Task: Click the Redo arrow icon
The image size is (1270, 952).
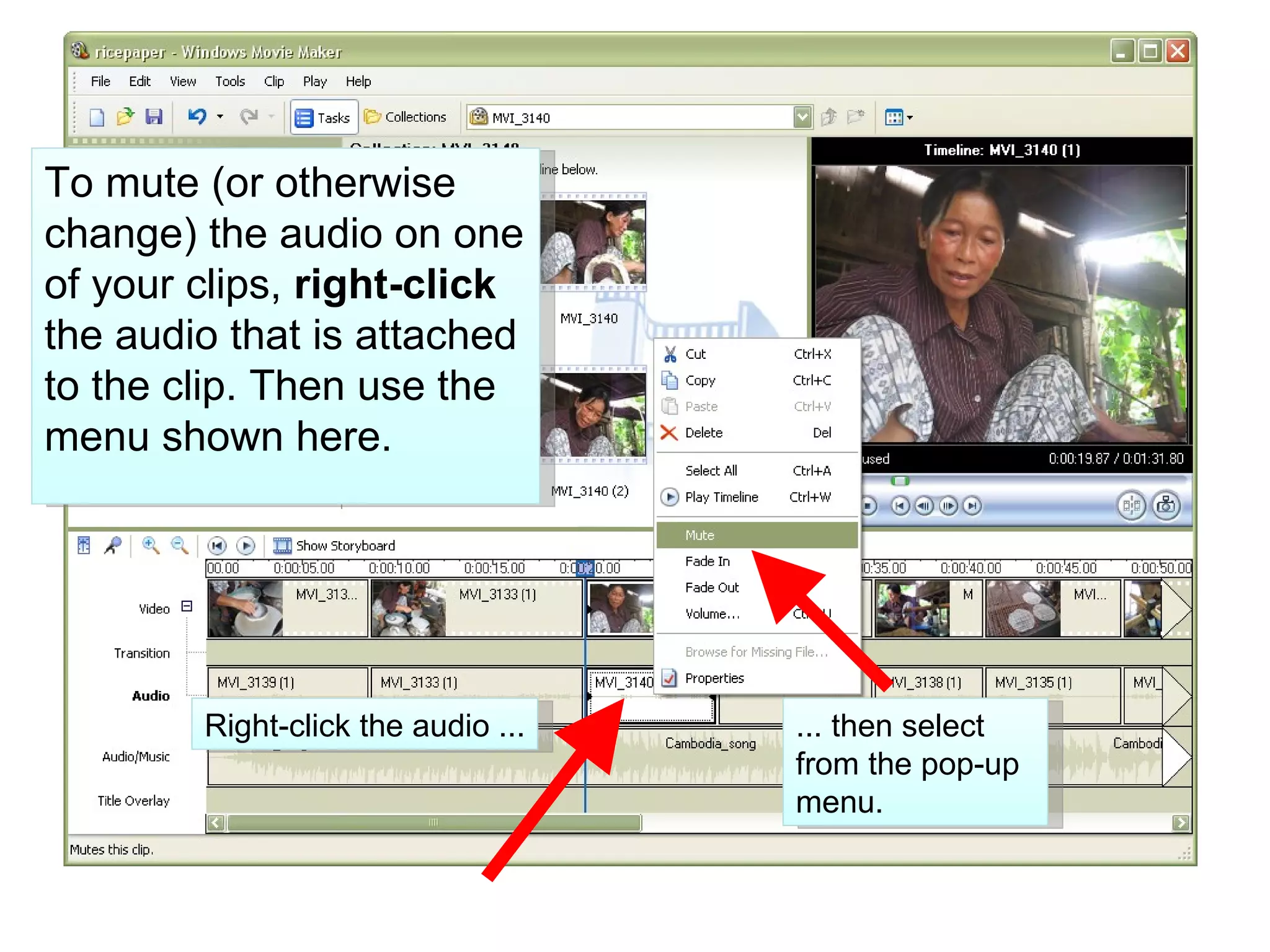Action: coord(249,117)
